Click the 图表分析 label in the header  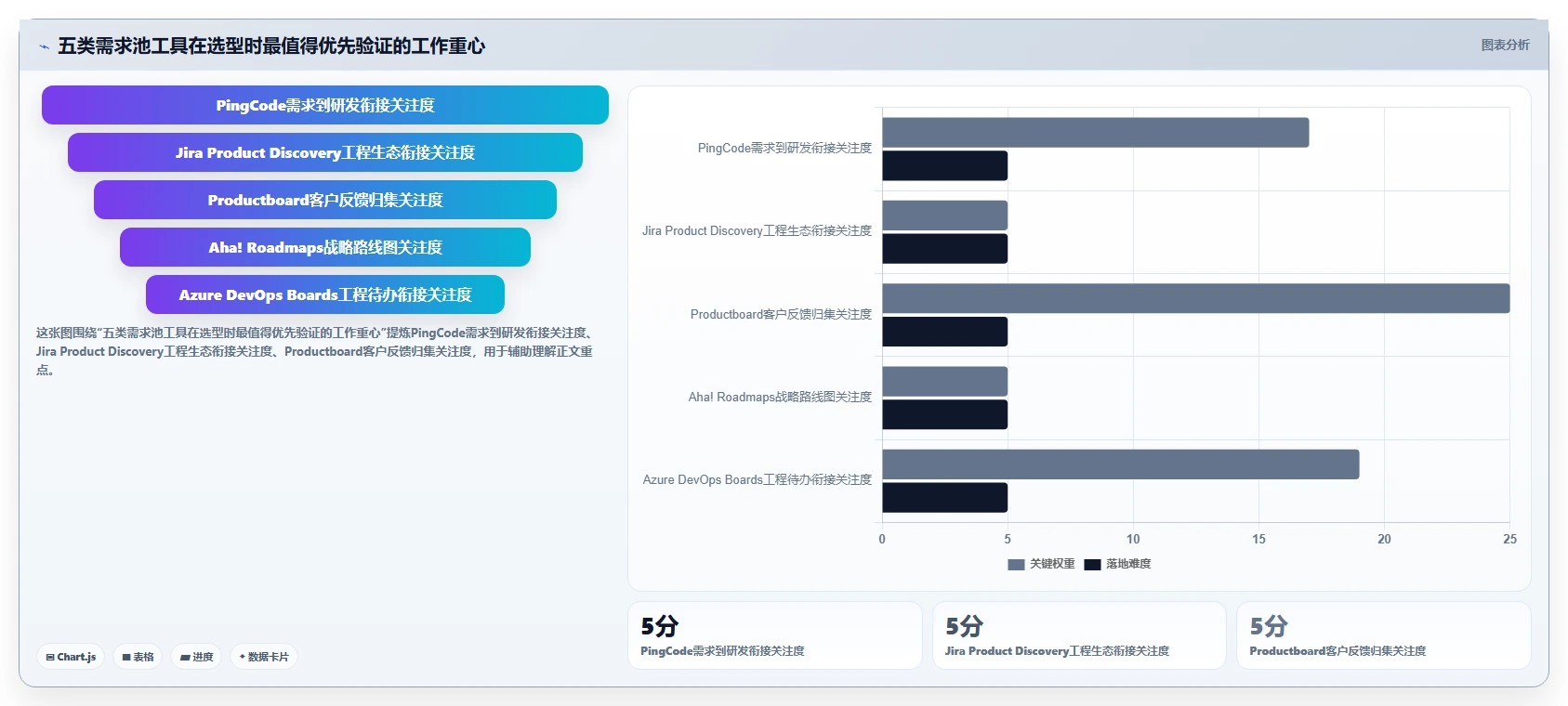pyautogui.click(x=1505, y=45)
